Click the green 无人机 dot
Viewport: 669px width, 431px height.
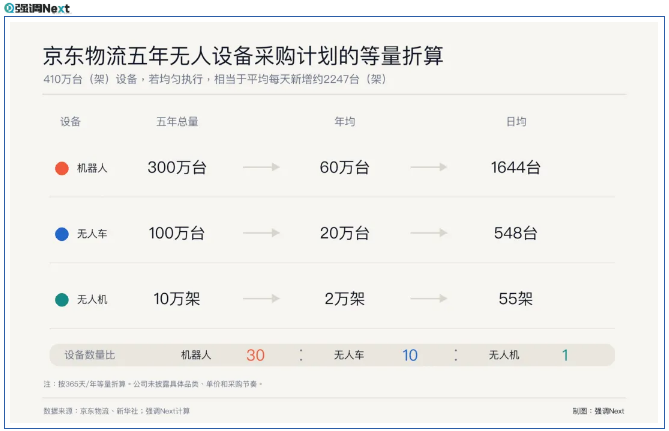pos(62,300)
